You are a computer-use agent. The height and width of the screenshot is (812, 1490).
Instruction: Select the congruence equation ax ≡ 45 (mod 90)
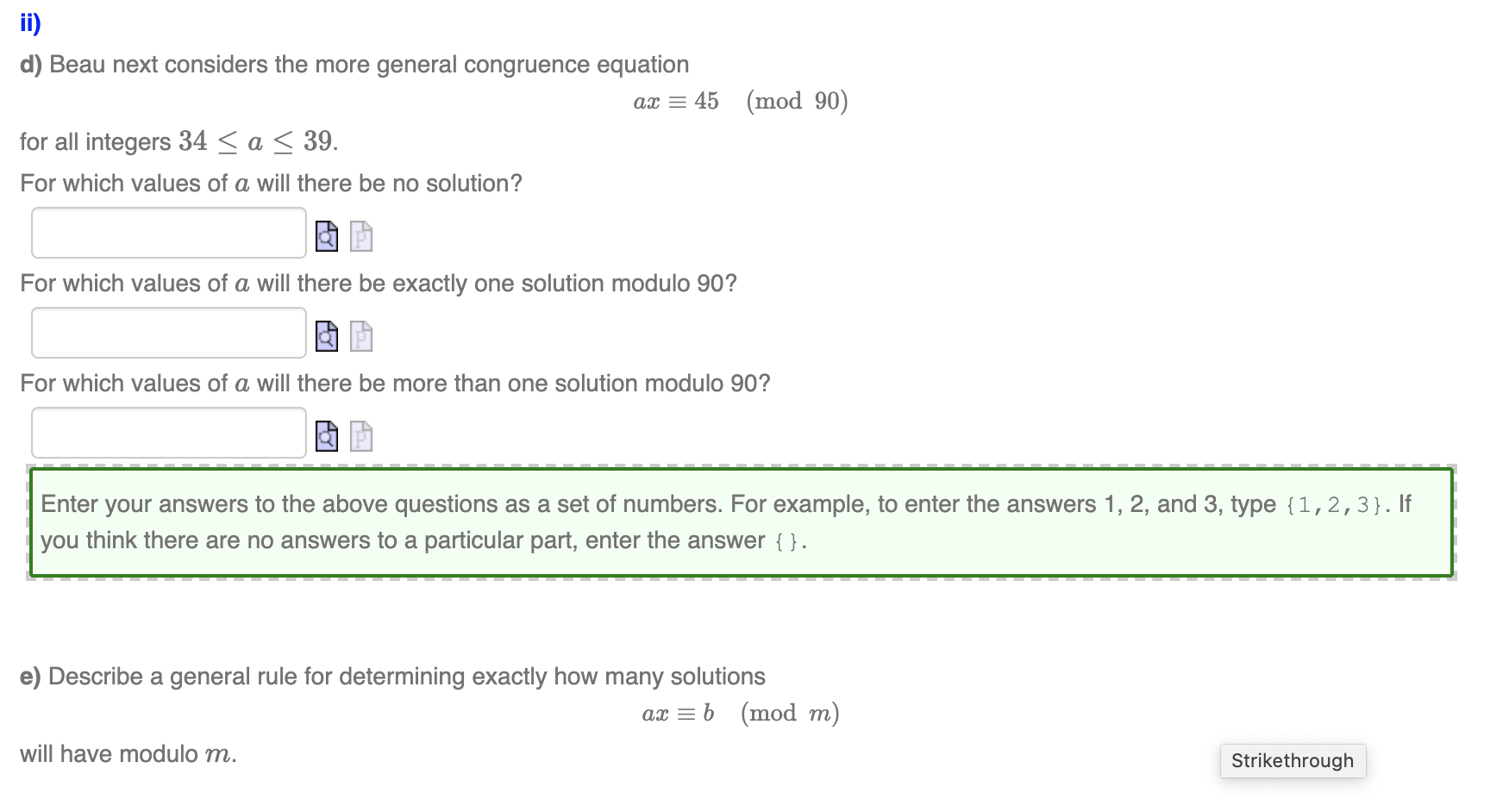tap(740, 101)
